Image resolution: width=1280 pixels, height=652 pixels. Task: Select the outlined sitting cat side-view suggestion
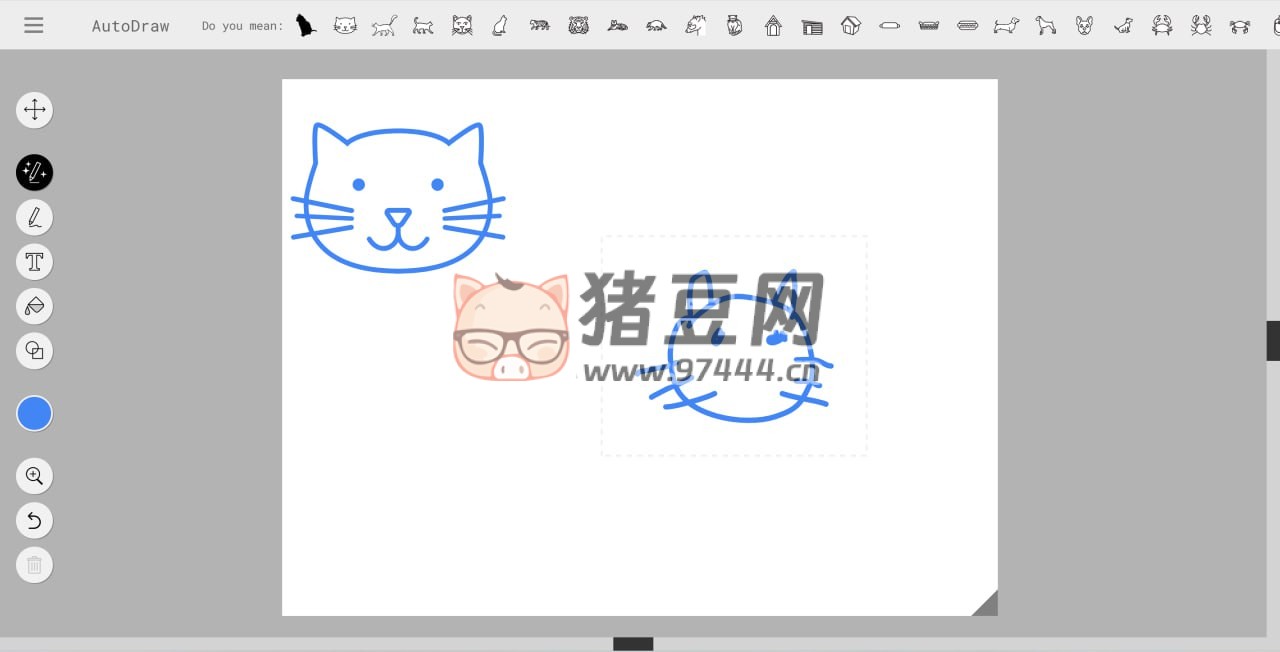500,25
